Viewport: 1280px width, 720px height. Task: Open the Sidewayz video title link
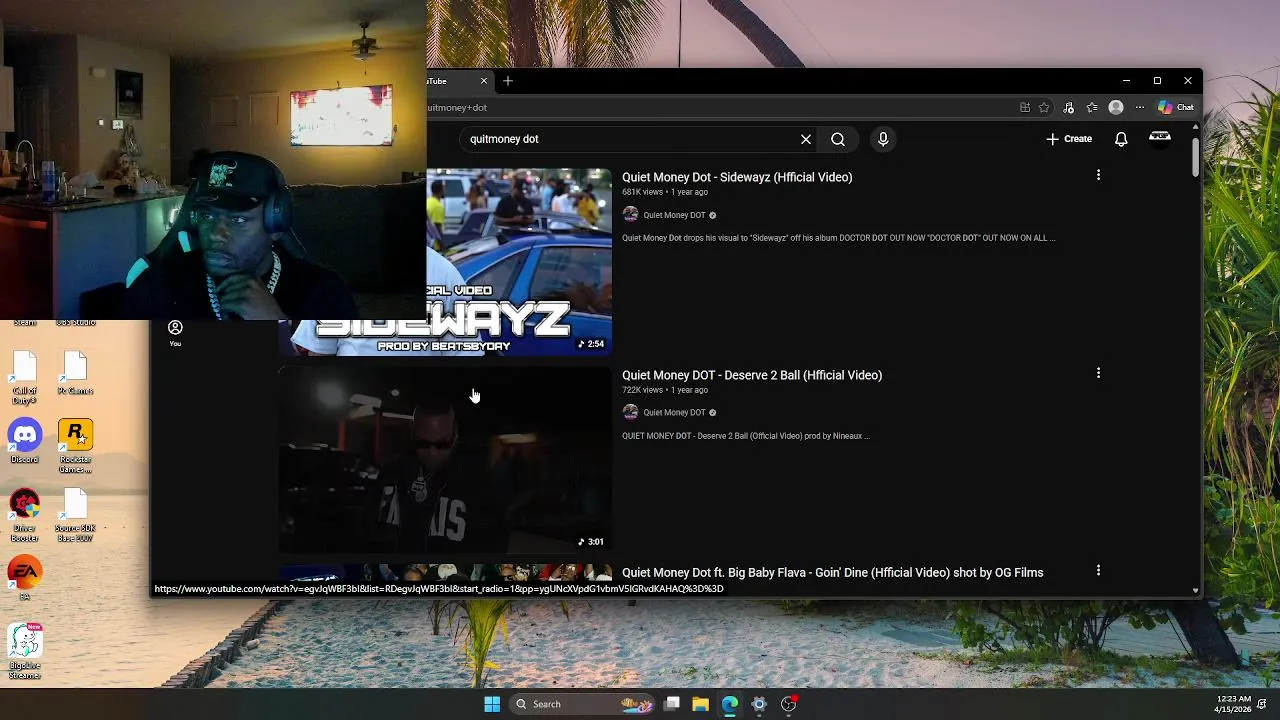(737, 177)
